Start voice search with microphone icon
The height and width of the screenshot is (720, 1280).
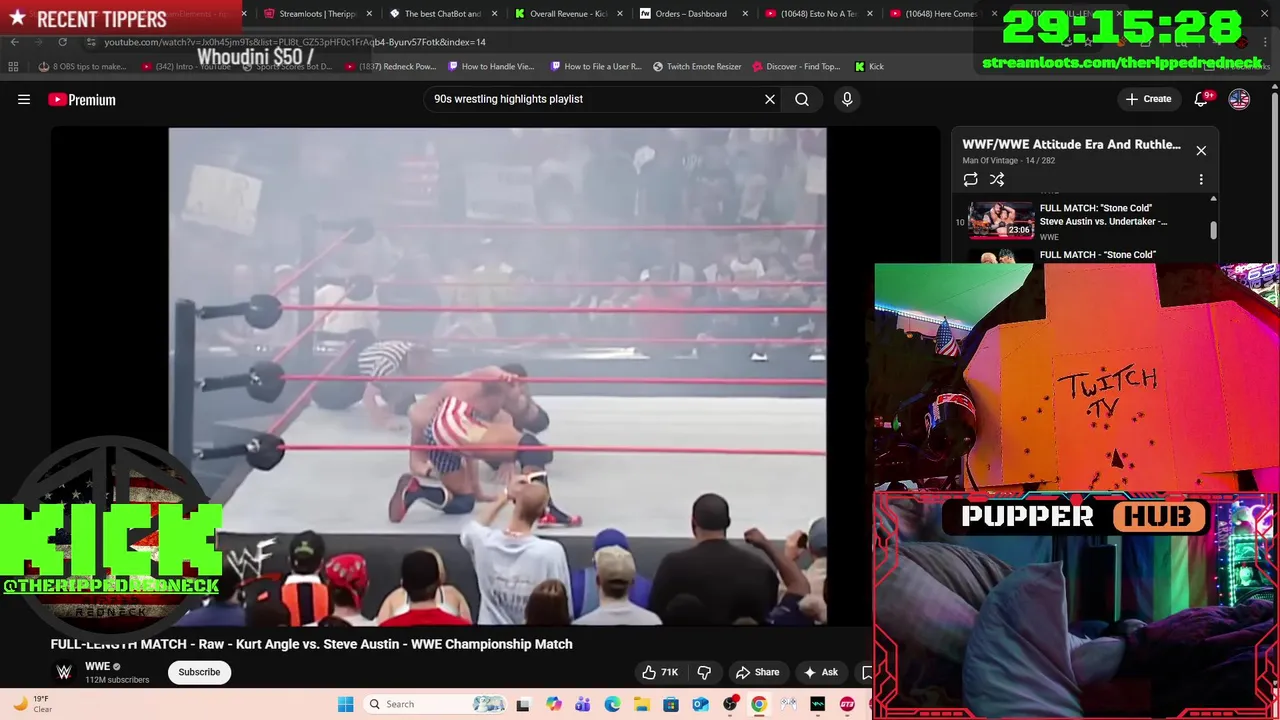pos(847,99)
